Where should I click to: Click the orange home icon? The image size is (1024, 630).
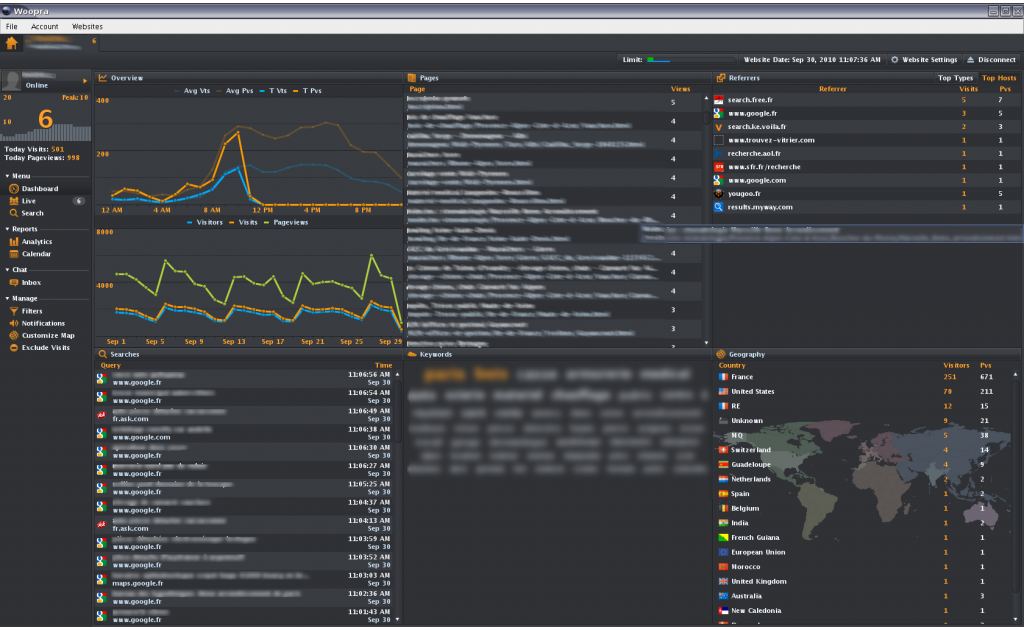coord(12,43)
